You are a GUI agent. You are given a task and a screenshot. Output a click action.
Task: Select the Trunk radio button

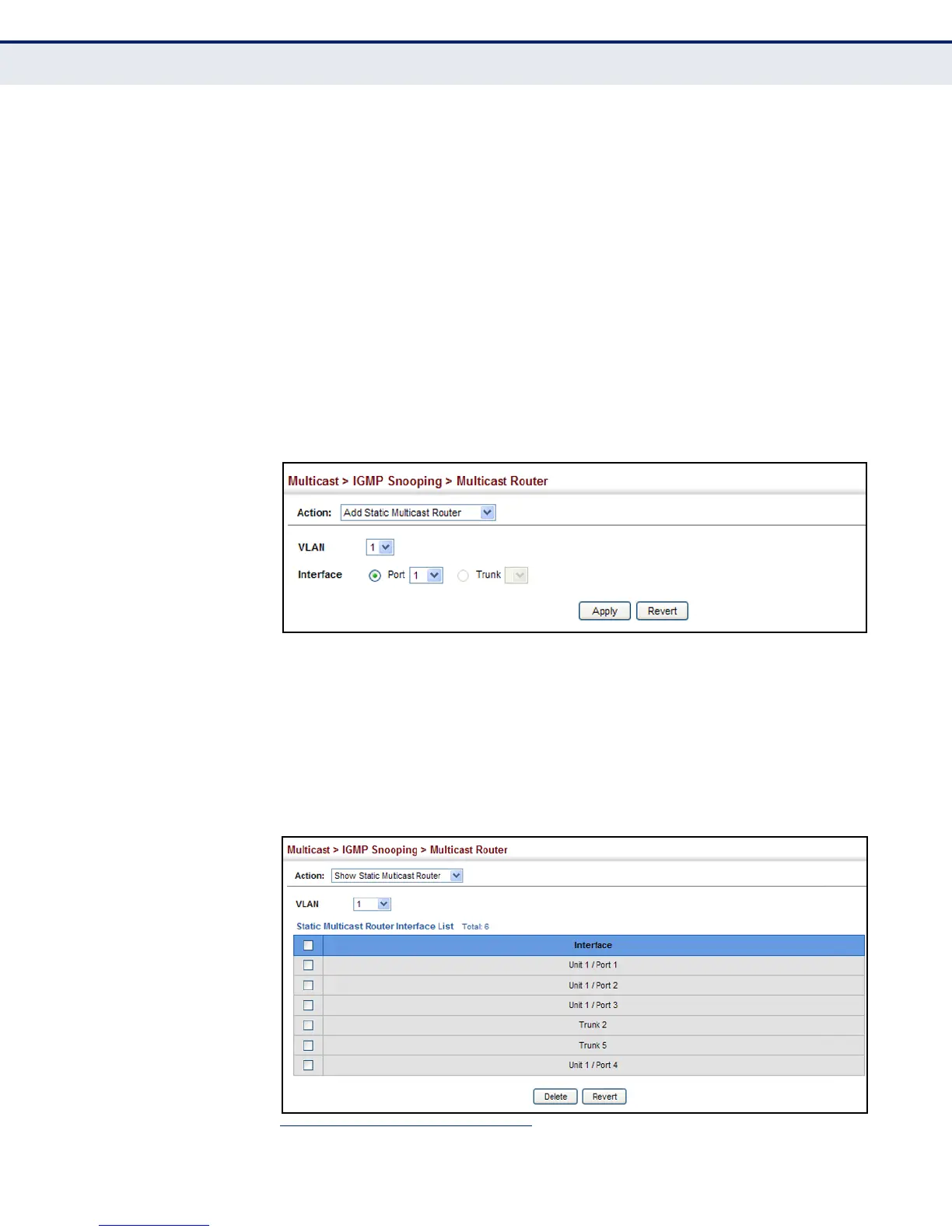tap(463, 576)
